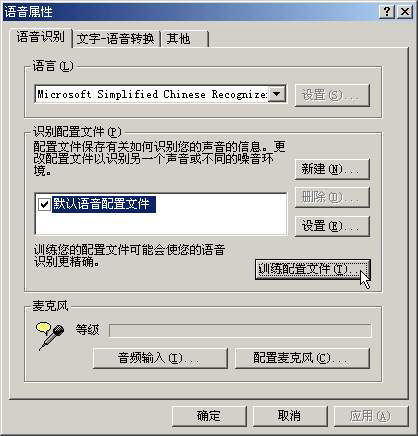Switch to the 其他 tab

(x=185, y=39)
